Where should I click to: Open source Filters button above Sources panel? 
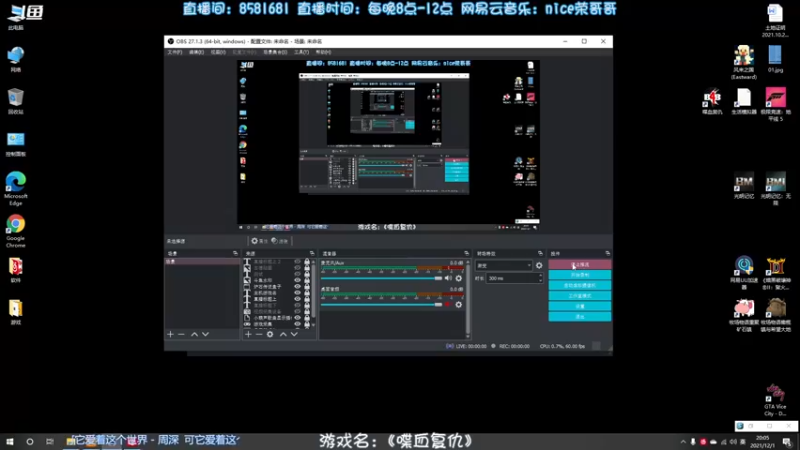coord(280,241)
